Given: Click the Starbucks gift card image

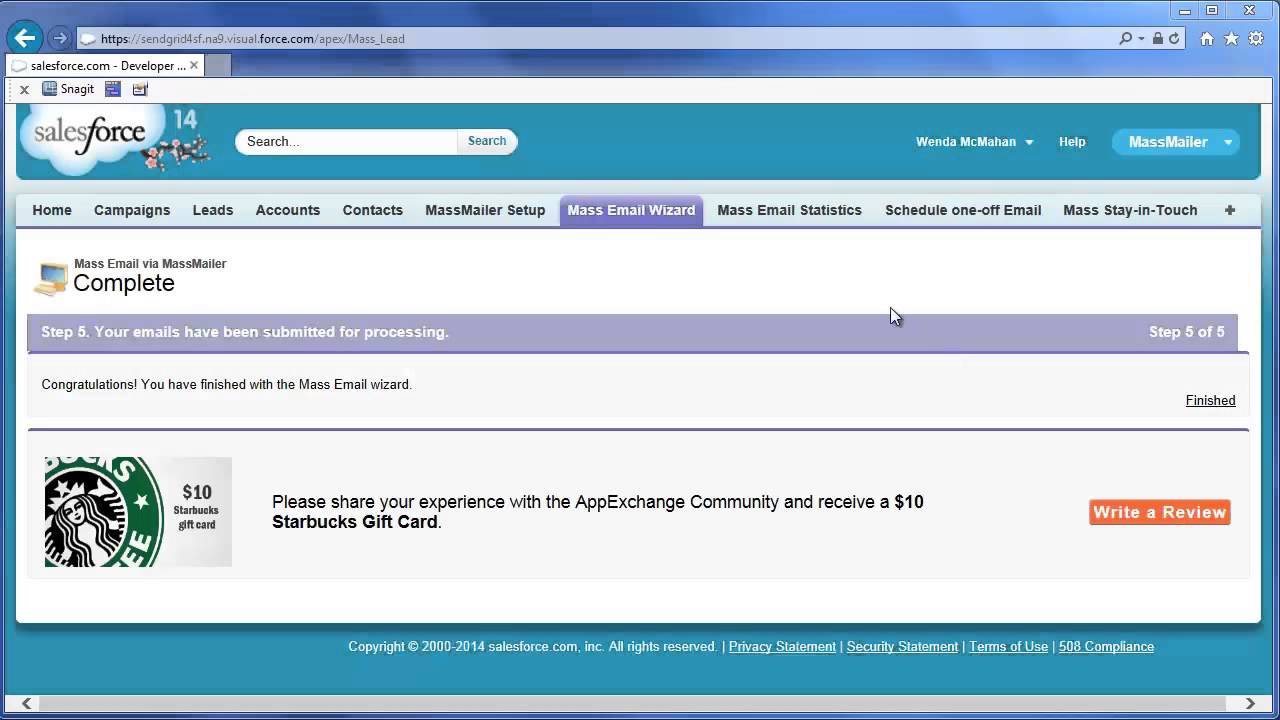Looking at the screenshot, I should coord(138,512).
